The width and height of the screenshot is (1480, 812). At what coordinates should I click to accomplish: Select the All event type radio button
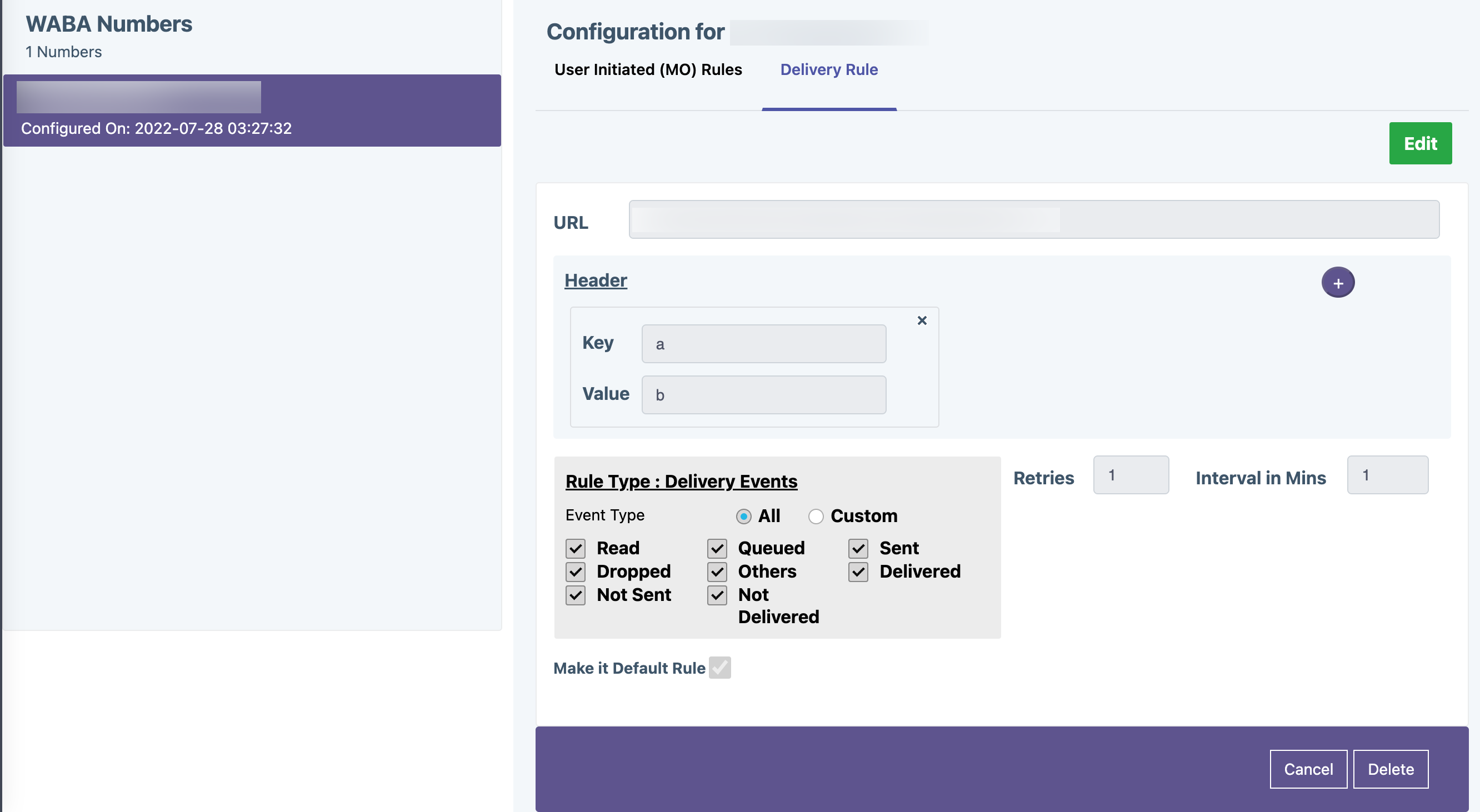click(x=744, y=517)
